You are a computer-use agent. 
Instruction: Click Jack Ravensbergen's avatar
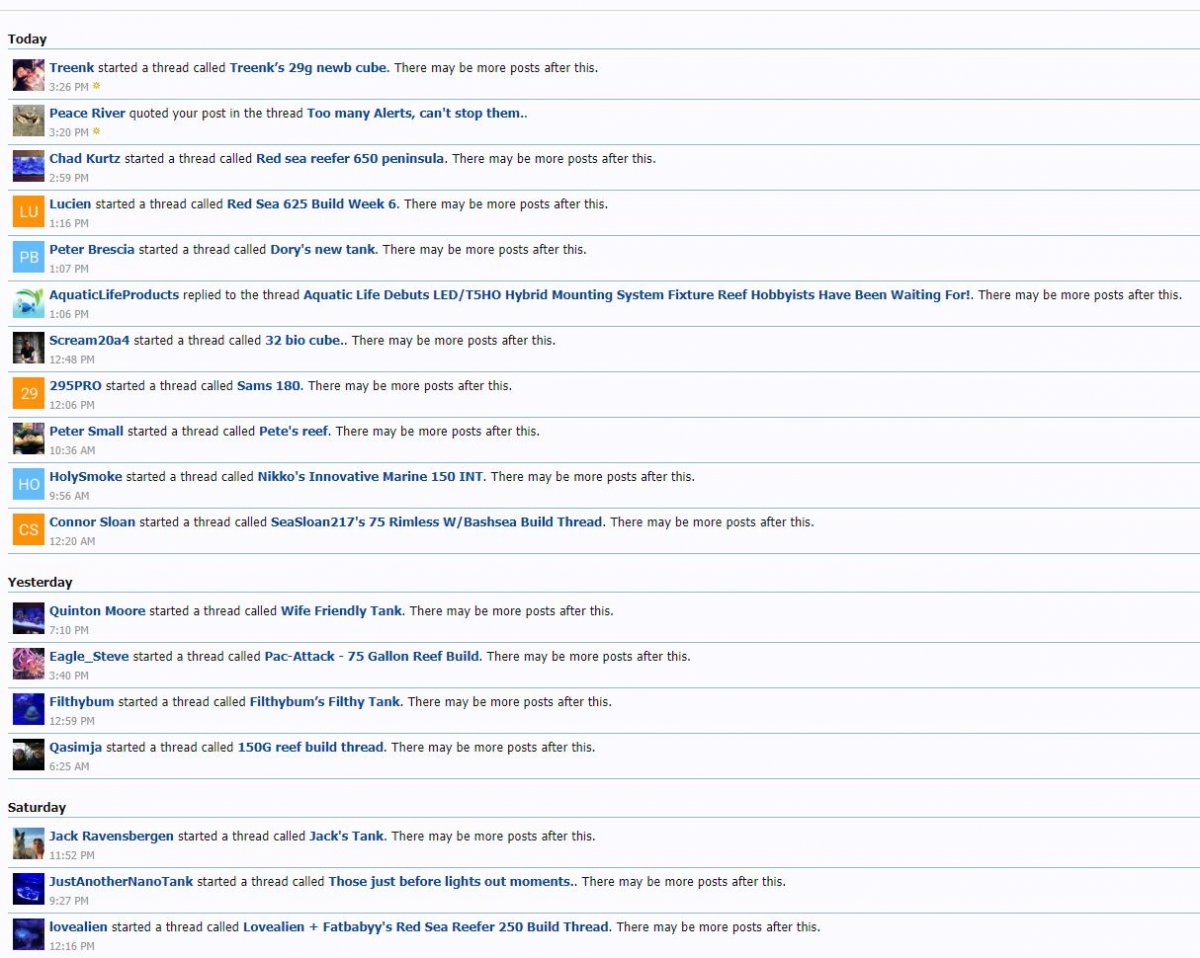tap(29, 843)
